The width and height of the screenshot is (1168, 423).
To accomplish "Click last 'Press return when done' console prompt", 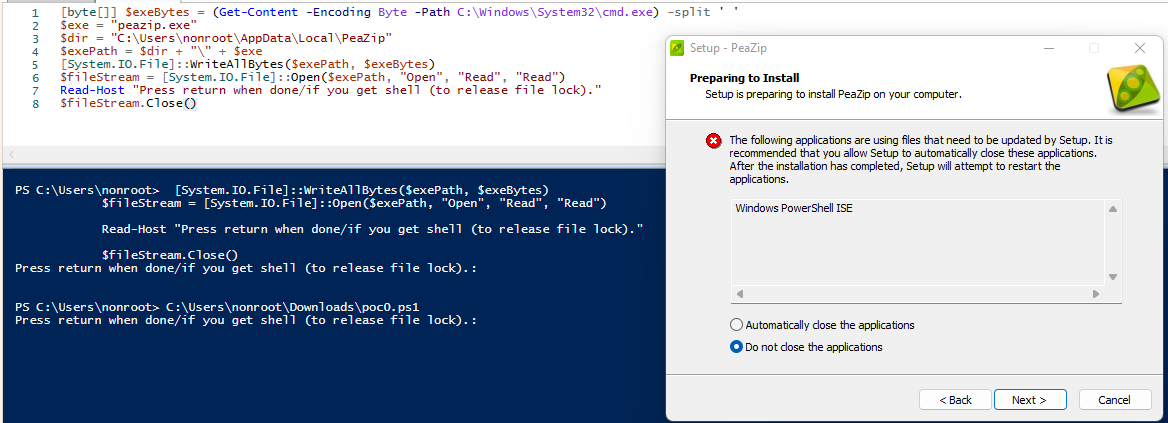I will point(245,320).
